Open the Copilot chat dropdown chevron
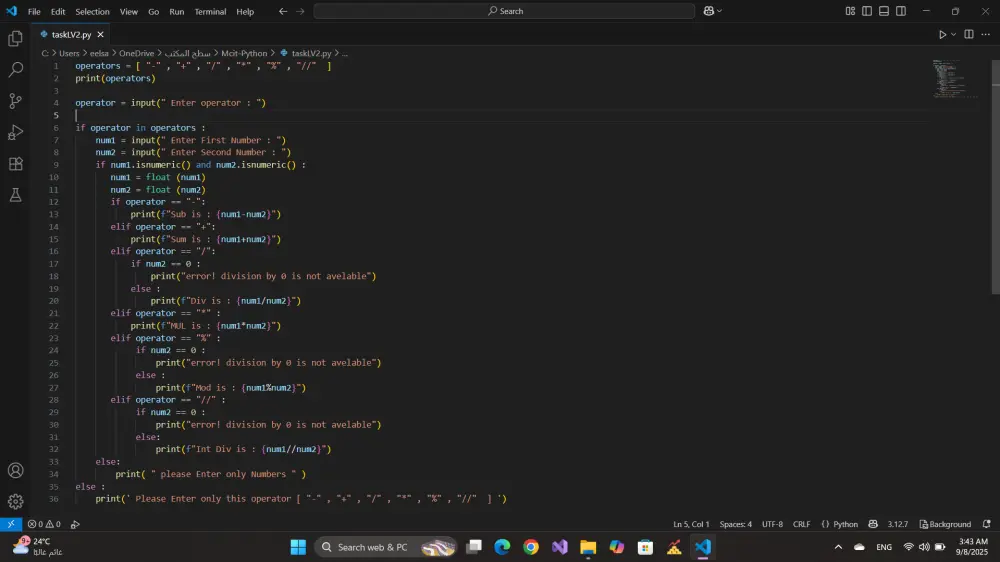 pos(722,11)
